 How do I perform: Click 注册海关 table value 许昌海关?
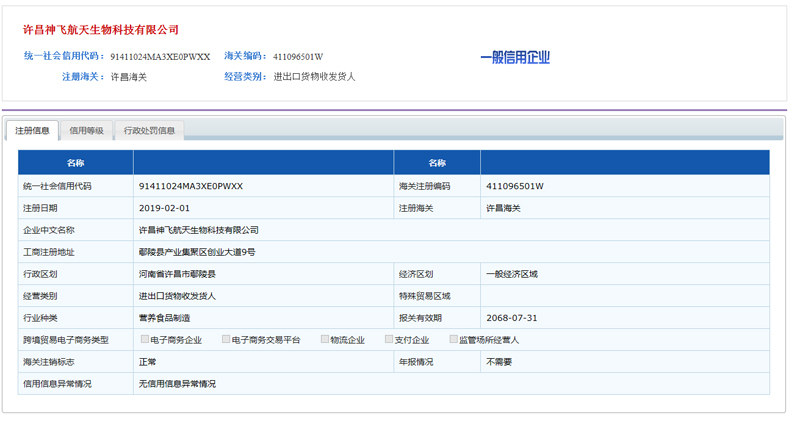click(504, 208)
